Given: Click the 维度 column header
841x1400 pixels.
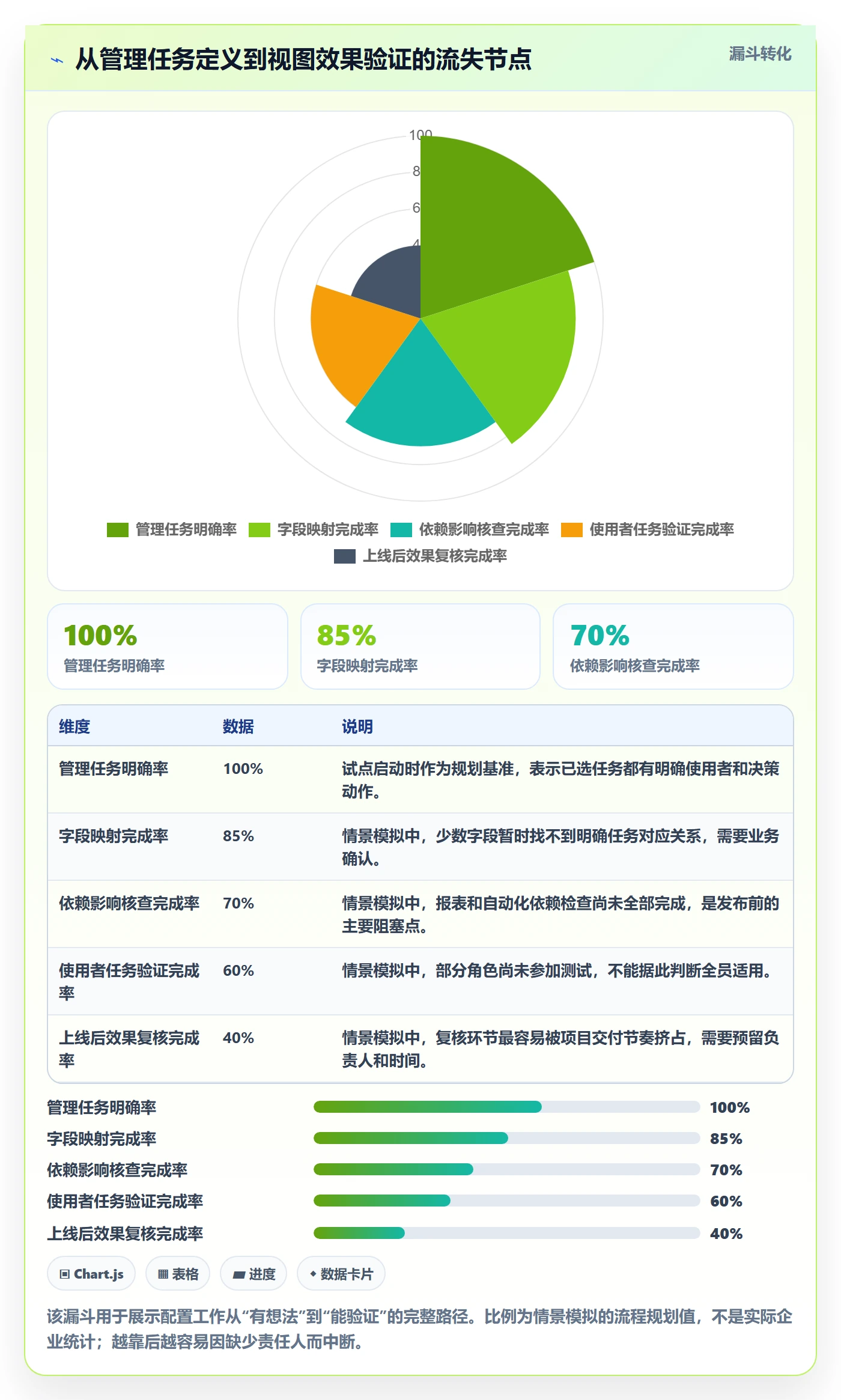Looking at the screenshot, I should [74, 726].
